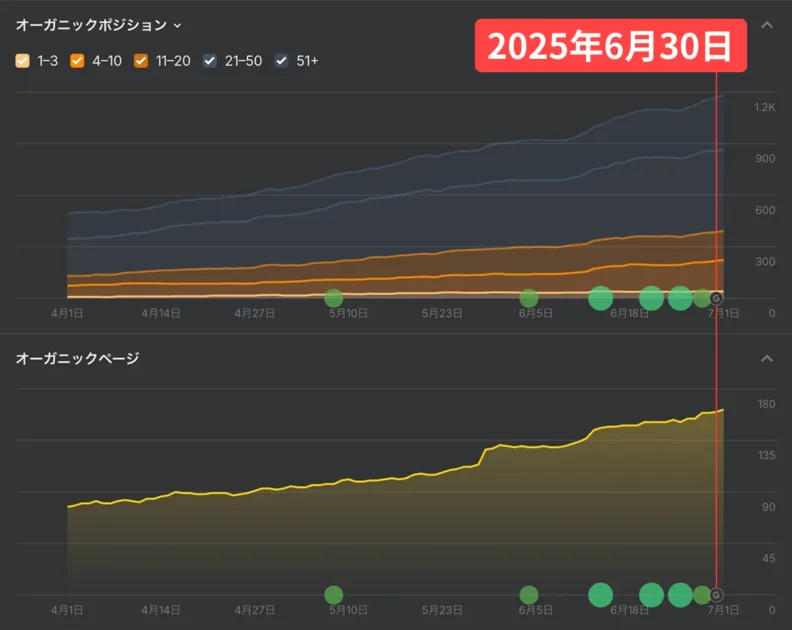Image resolution: width=792 pixels, height=630 pixels.
Task: Click green note marker near 6月5日 in pages chart
Action: pos(529,595)
